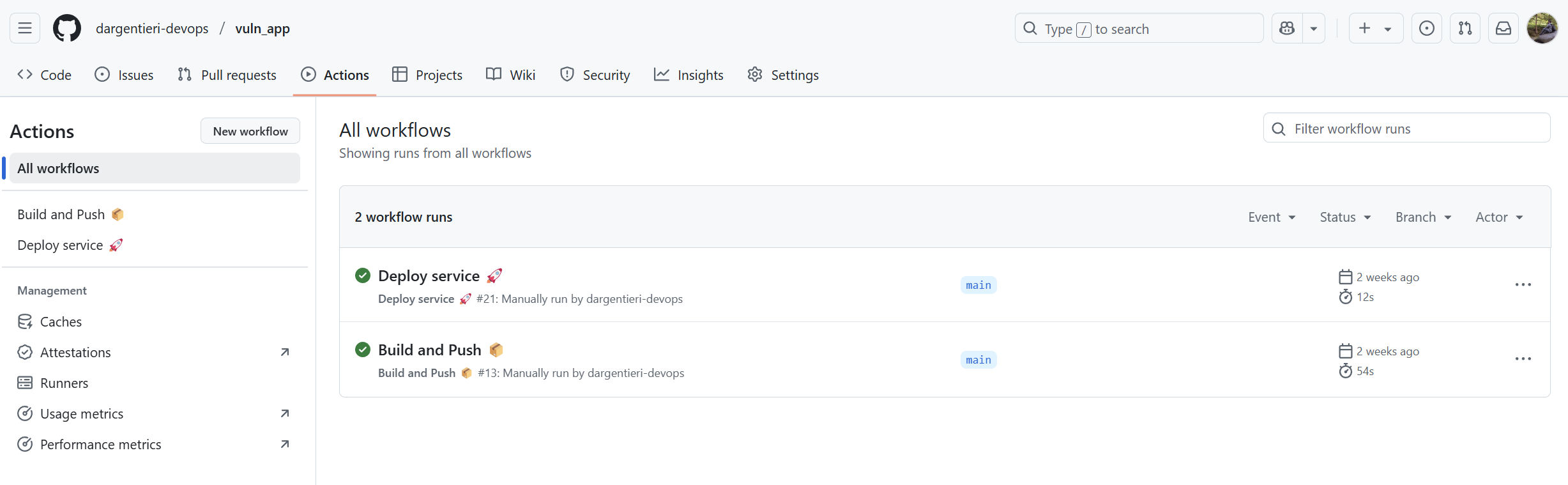Image resolution: width=1568 pixels, height=485 pixels.
Task: Open options menu for Build and Push run
Action: pyautogui.click(x=1523, y=359)
